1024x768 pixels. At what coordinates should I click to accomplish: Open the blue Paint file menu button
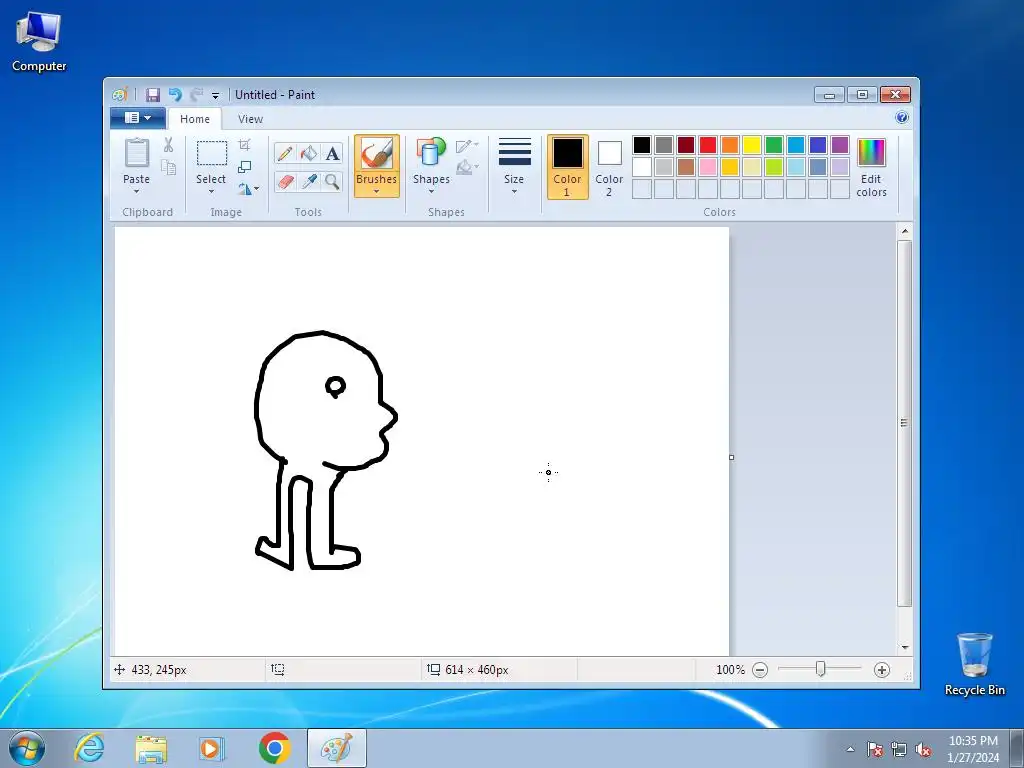[137, 118]
